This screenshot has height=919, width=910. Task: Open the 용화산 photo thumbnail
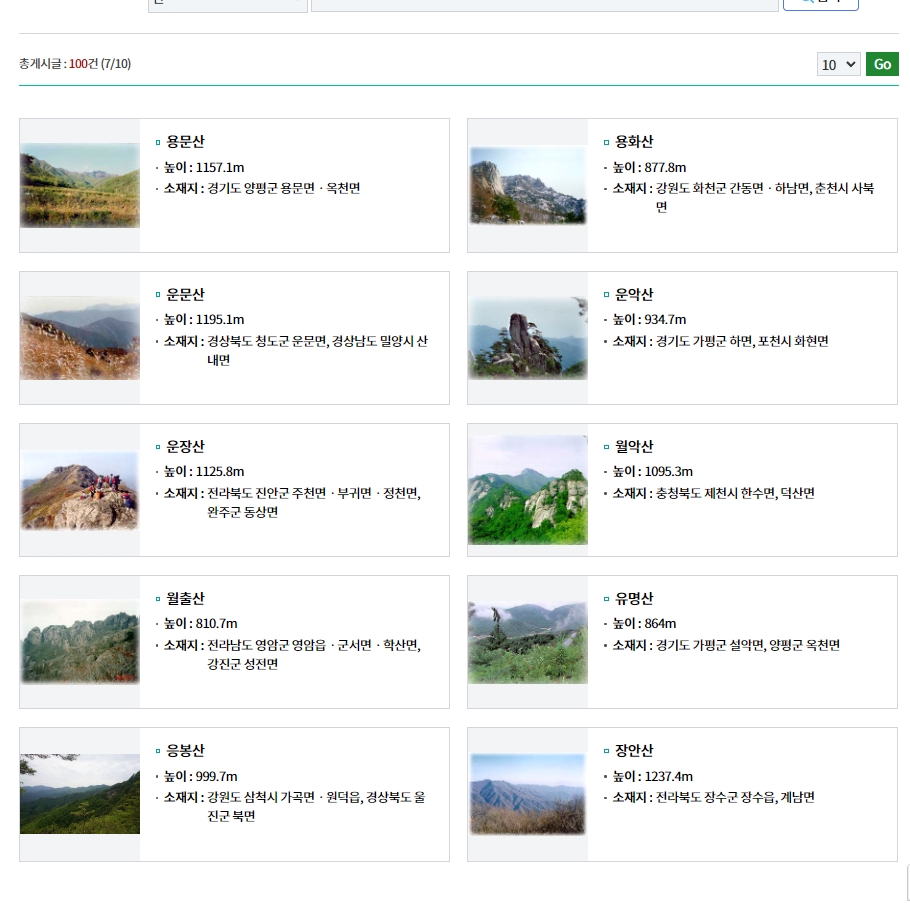528,185
